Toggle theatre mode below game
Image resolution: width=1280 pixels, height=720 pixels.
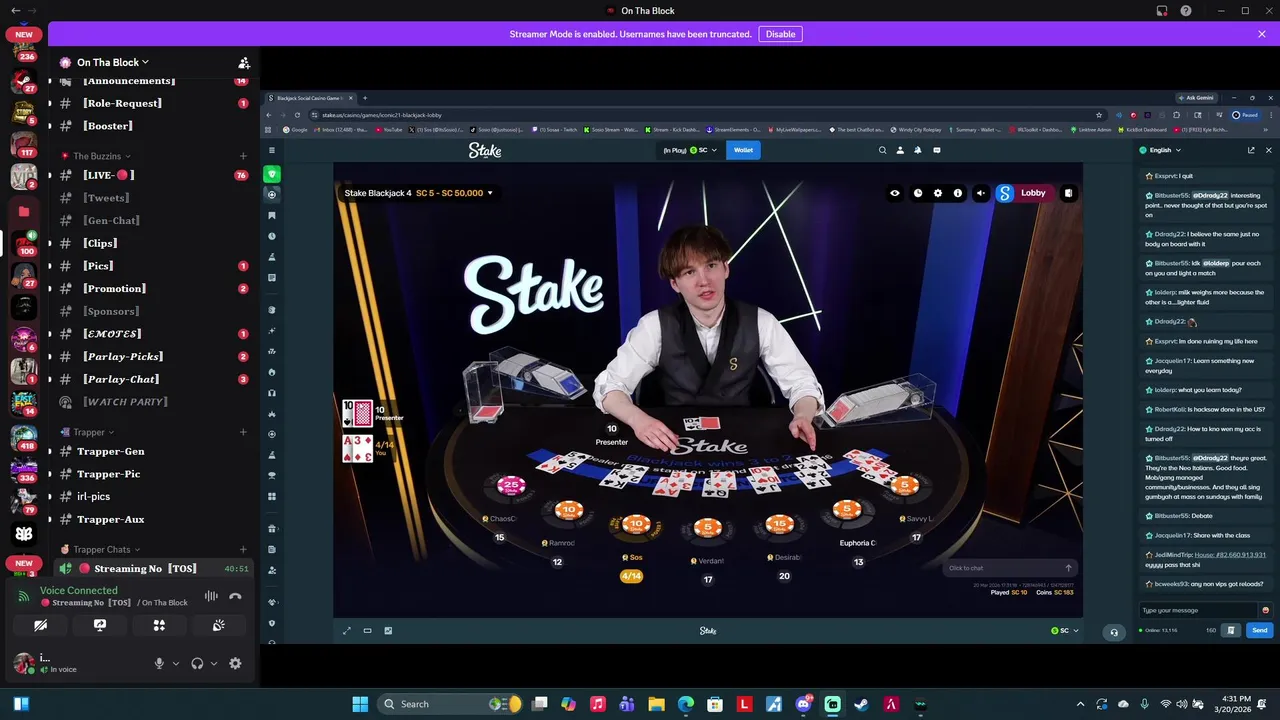[367, 631]
